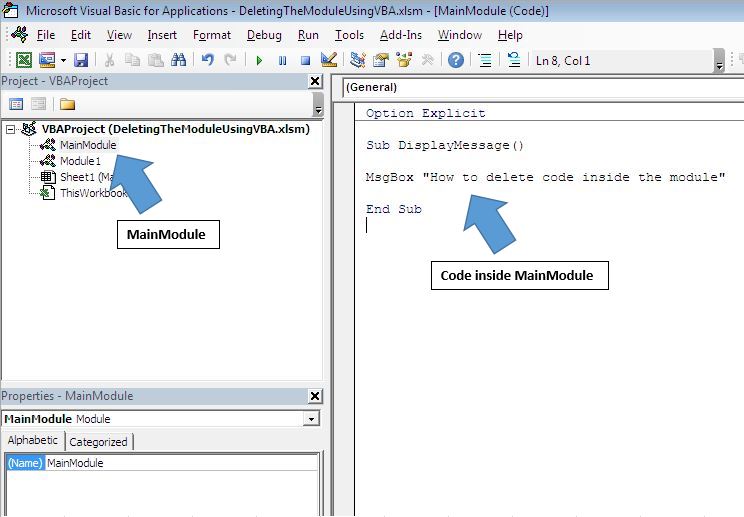Click the Toolbox hammer and wrench icon
Image resolution: width=744 pixels, height=517 pixels.
(x=428, y=60)
